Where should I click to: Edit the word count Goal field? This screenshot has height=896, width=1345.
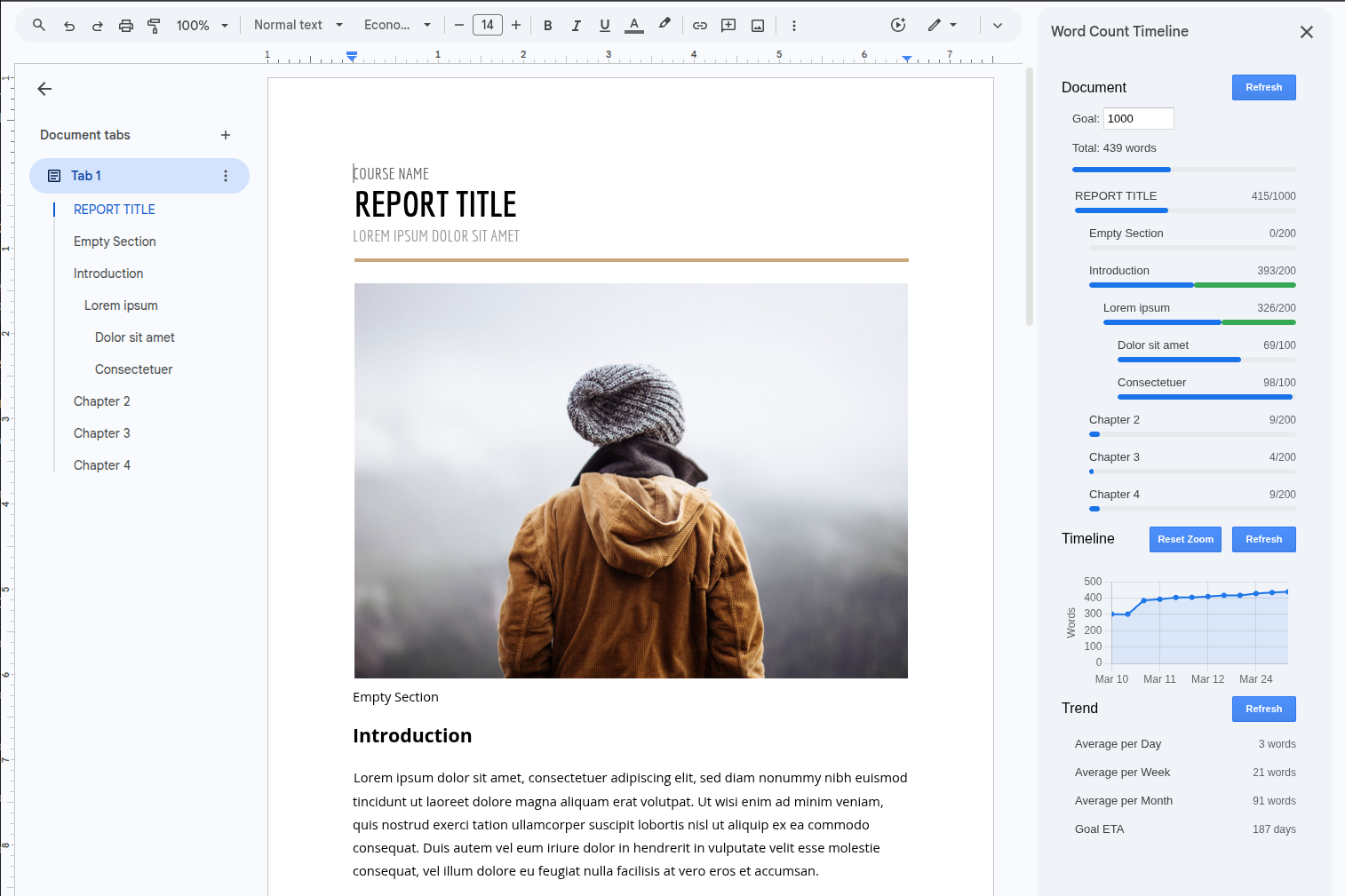tap(1138, 118)
